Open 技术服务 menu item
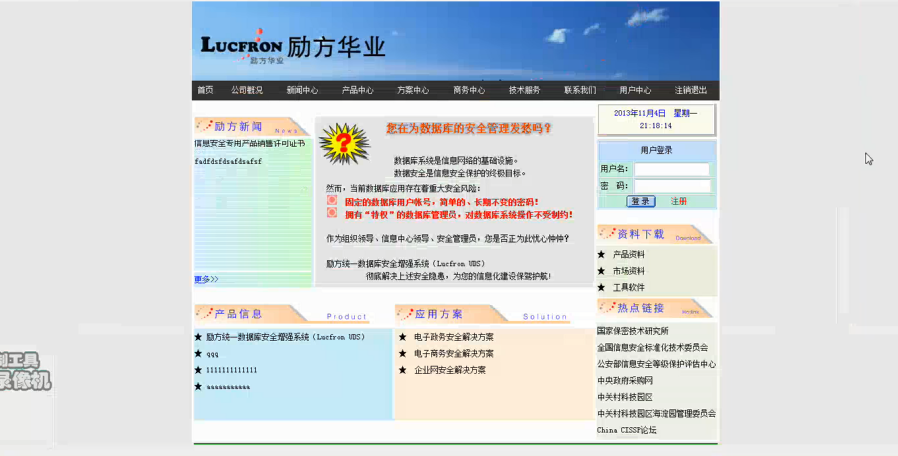This screenshot has height=456, width=898. 524,90
